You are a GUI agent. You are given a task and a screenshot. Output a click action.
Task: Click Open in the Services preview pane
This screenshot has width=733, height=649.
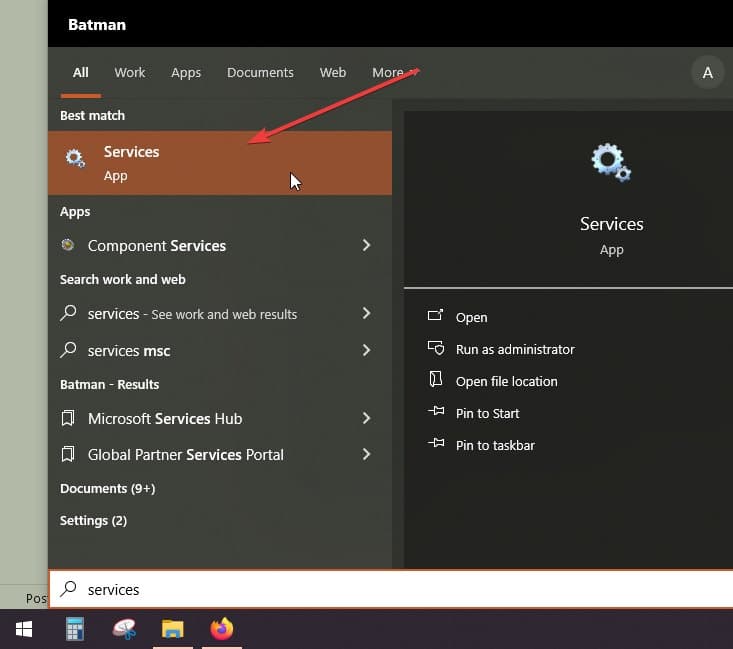[471, 317]
